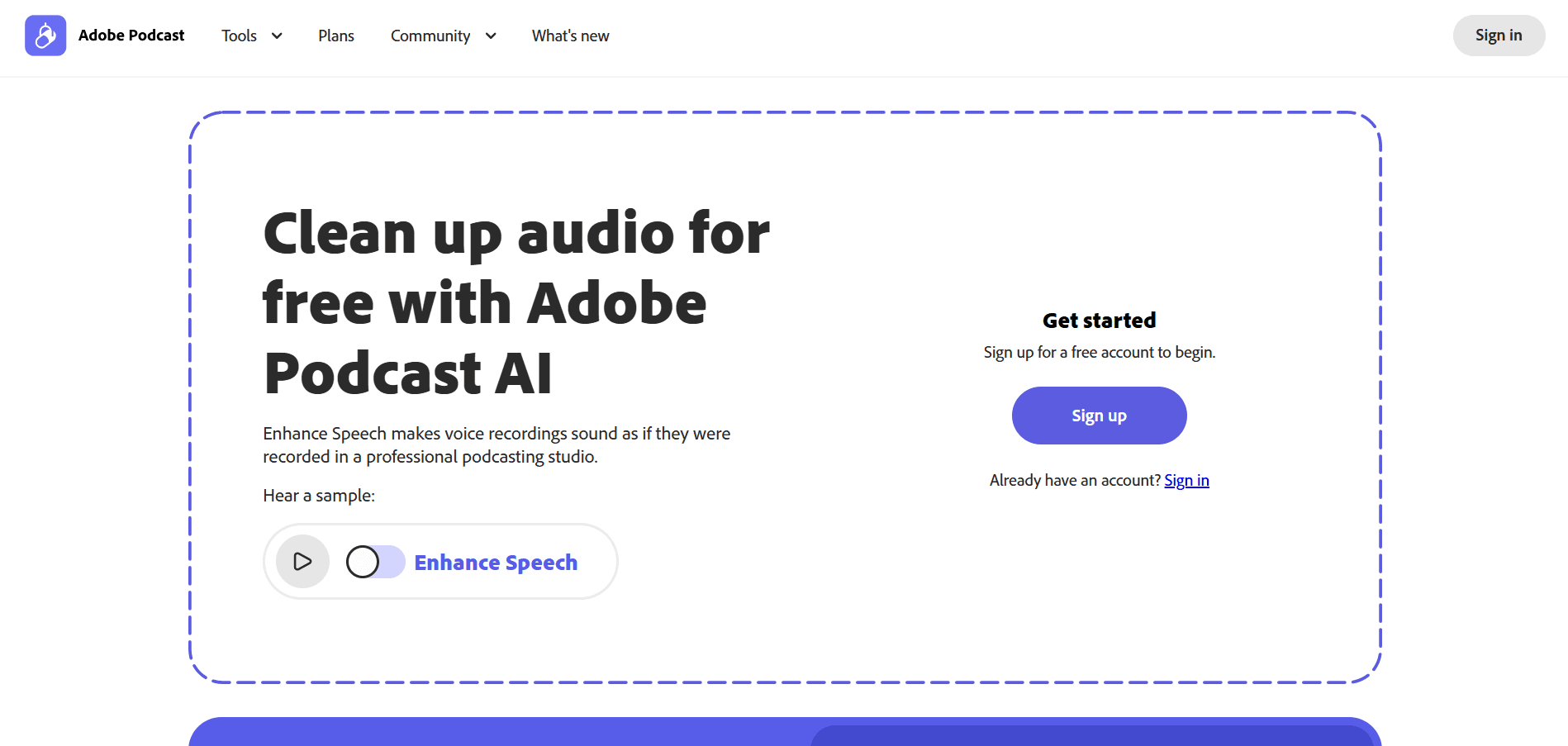Toggle the Enhance Speech switch

pyautogui.click(x=376, y=562)
